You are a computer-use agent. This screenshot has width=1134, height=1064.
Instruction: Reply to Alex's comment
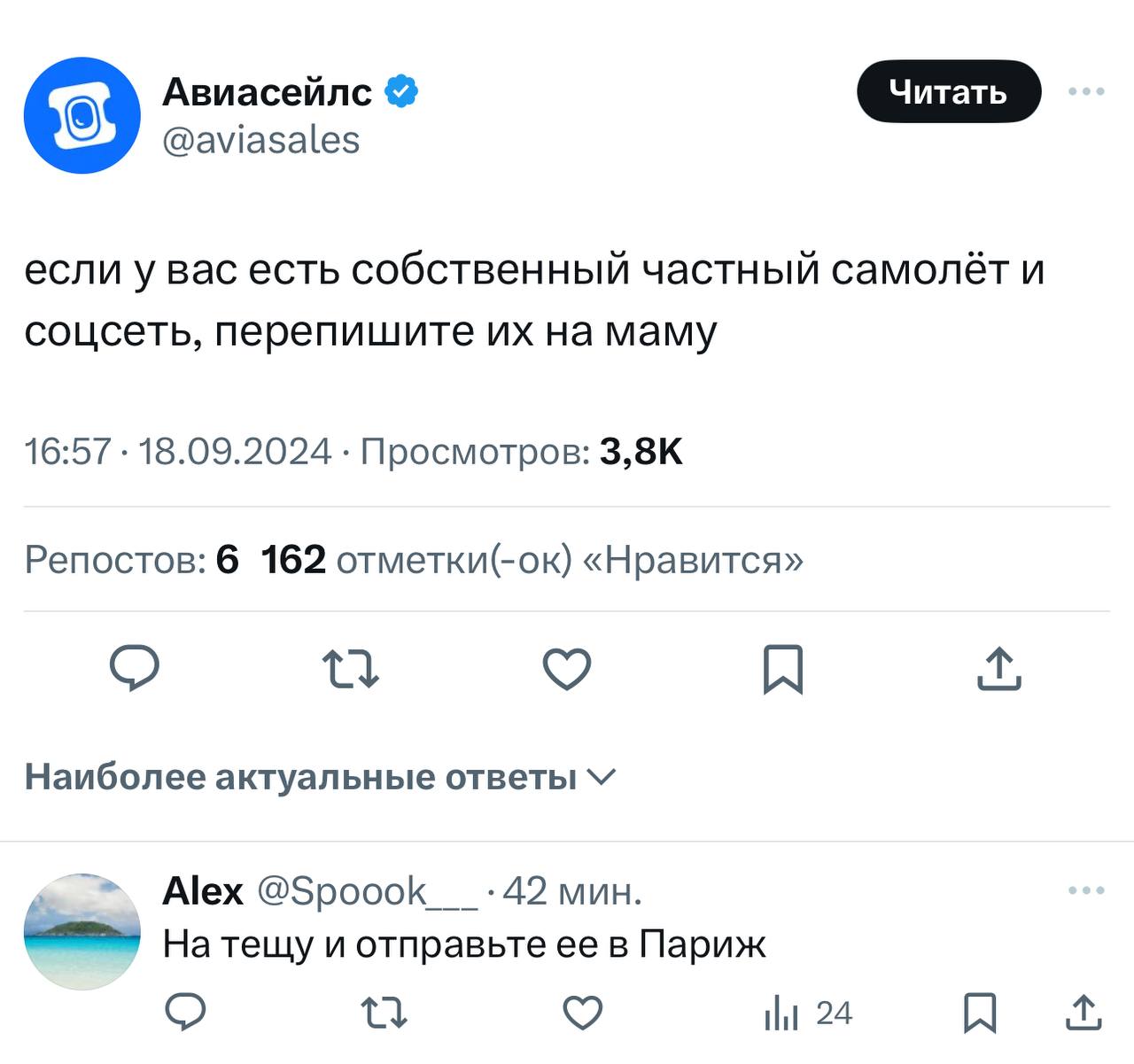pos(186,1013)
